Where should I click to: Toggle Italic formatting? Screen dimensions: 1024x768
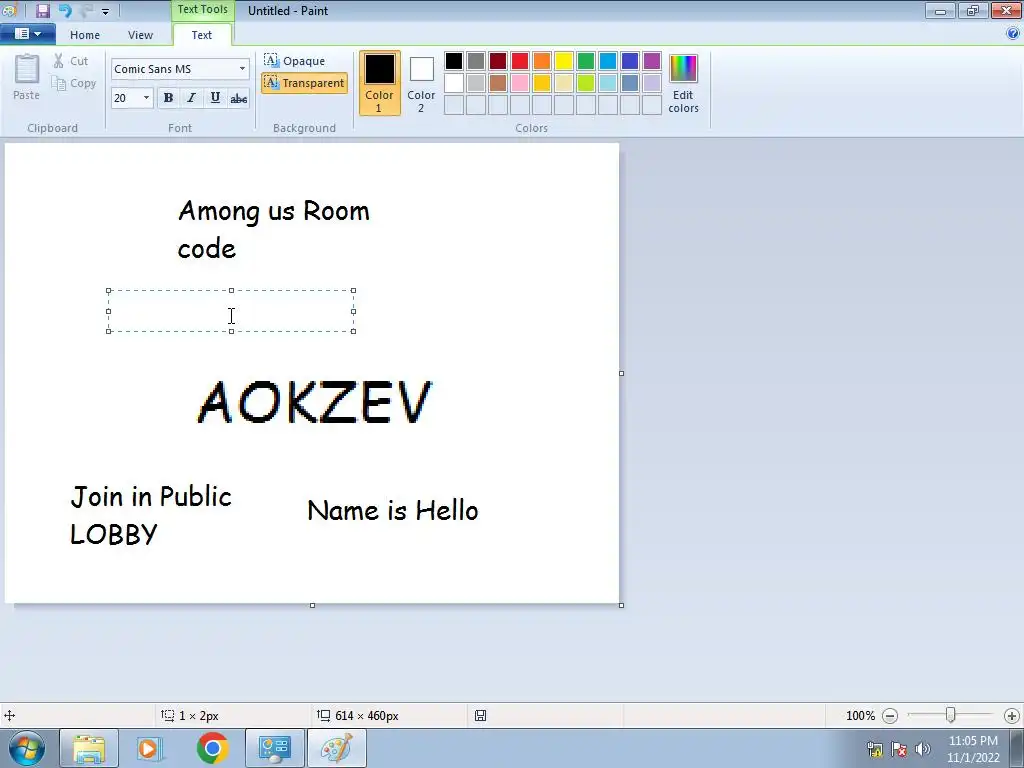191,98
